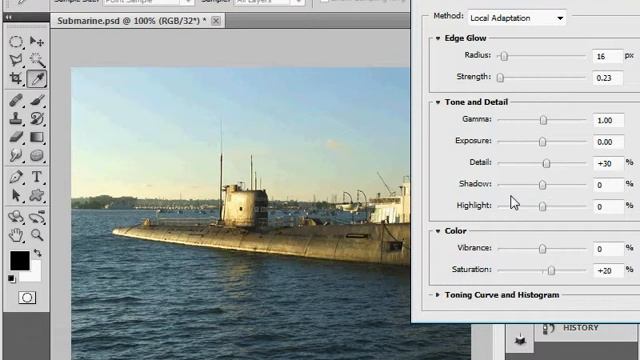Expand Toning Curve and Histogram section

pyautogui.click(x=438, y=295)
